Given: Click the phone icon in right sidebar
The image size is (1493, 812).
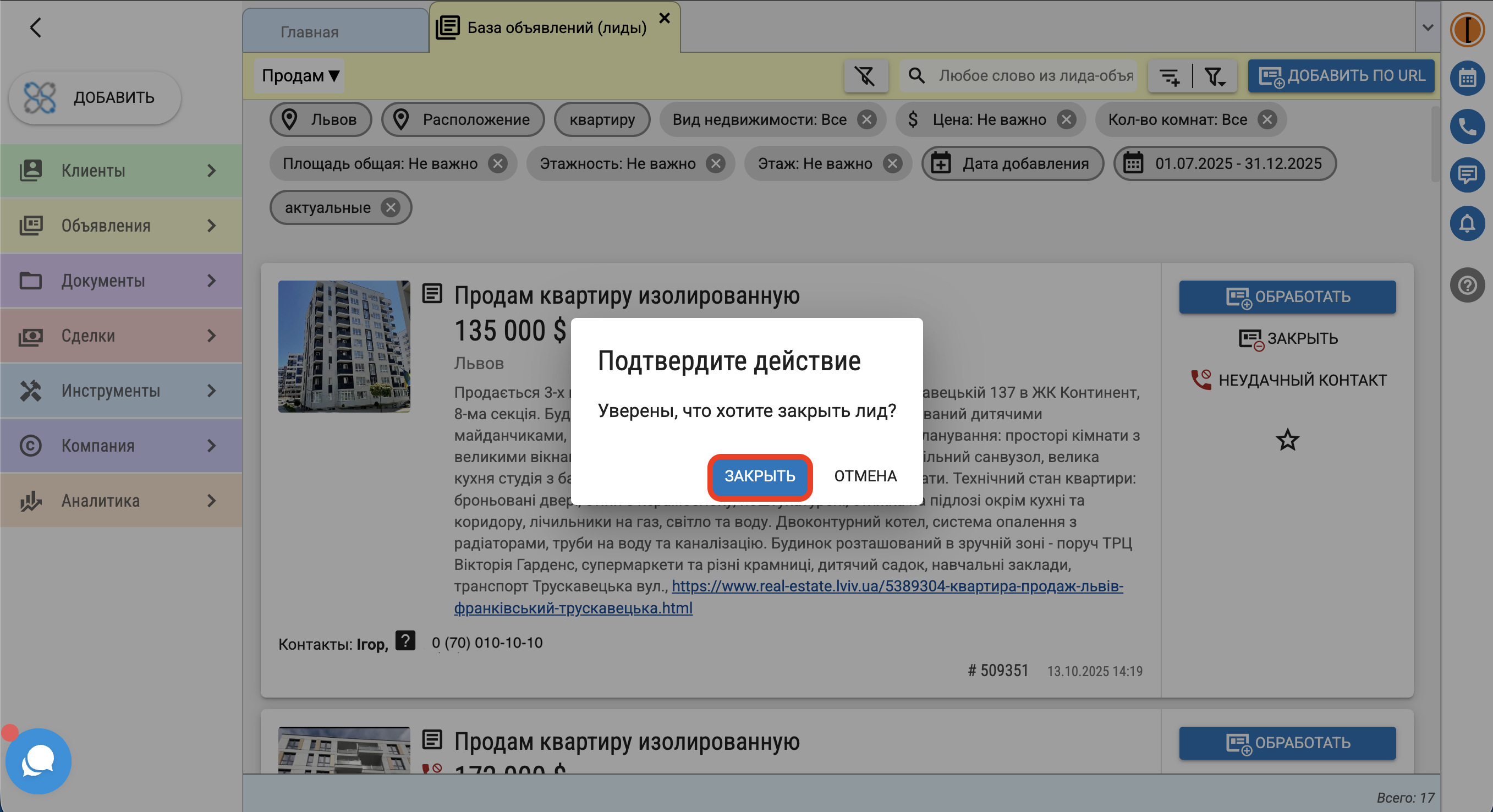Looking at the screenshot, I should pos(1467,126).
